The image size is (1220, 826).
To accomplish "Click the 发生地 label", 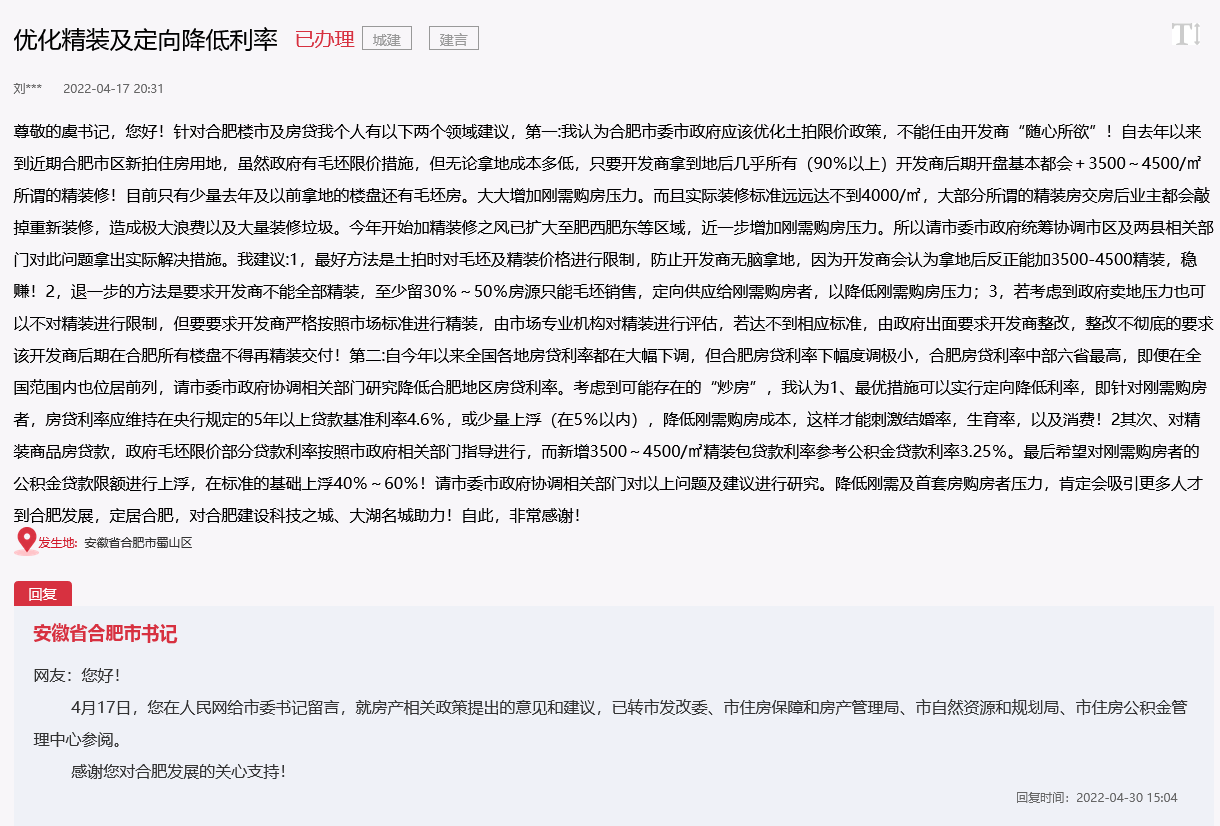I will (58, 543).
